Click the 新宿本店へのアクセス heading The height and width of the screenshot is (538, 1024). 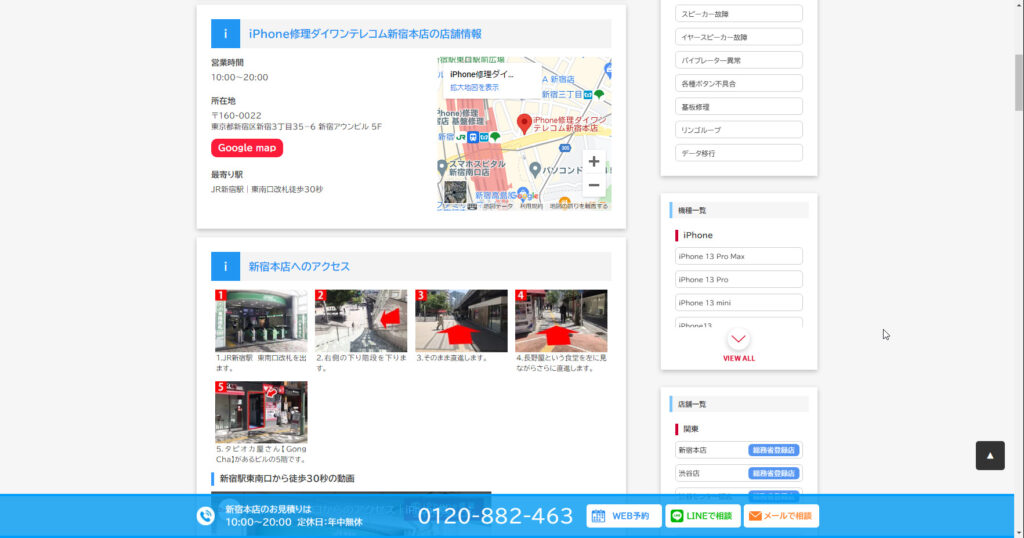pyautogui.click(x=299, y=266)
